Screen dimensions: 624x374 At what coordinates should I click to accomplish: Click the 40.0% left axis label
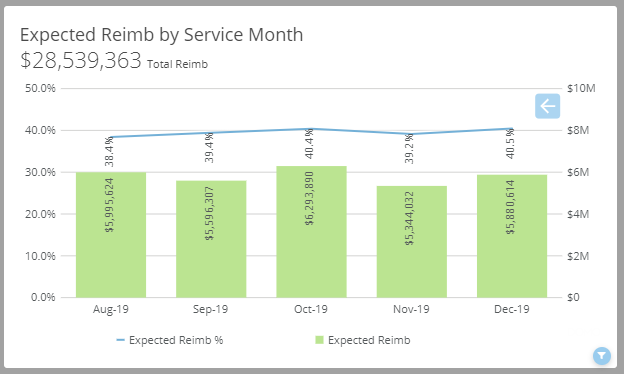pyautogui.click(x=40, y=131)
